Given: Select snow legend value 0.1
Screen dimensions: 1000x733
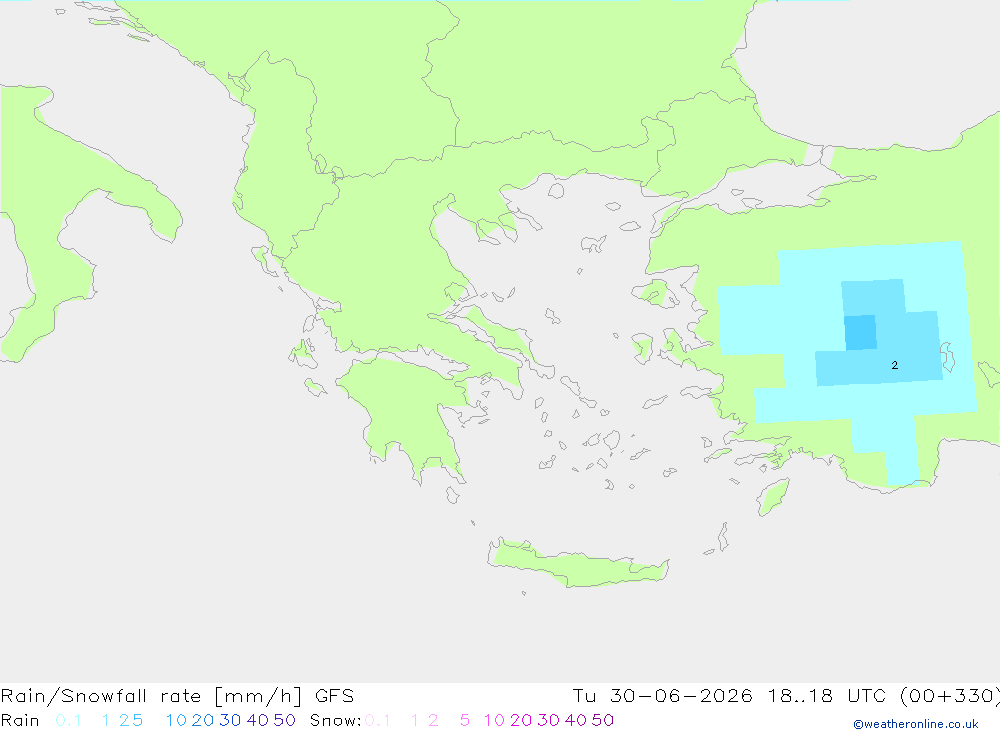Looking at the screenshot, I should tap(378, 720).
